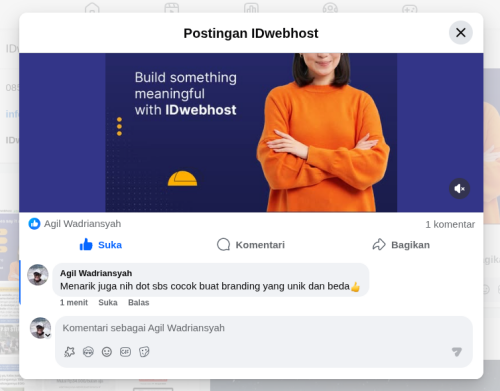
Task: Reply to the comment with Balas
Action: (x=139, y=302)
